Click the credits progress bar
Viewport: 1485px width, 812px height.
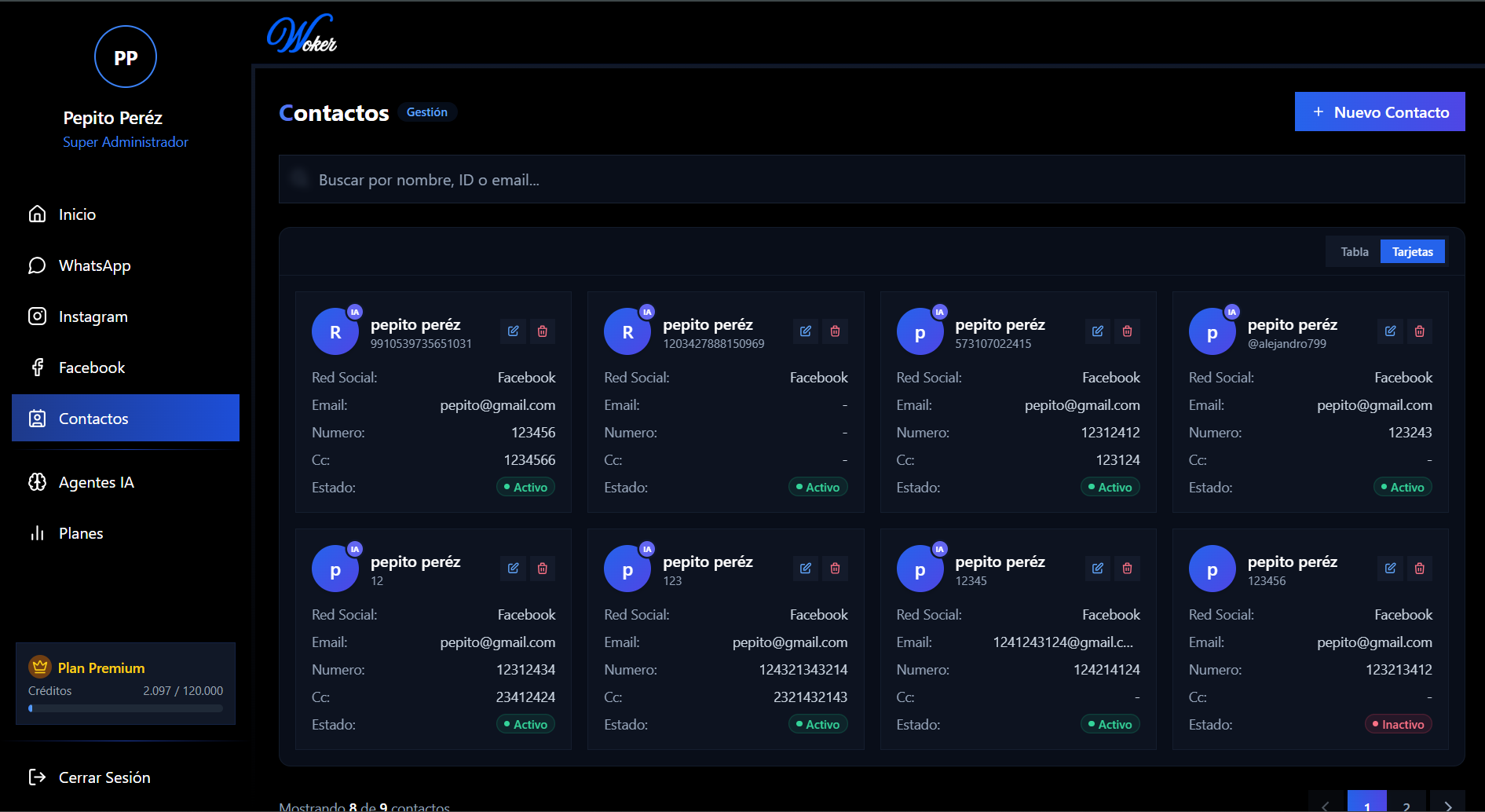pos(126,708)
